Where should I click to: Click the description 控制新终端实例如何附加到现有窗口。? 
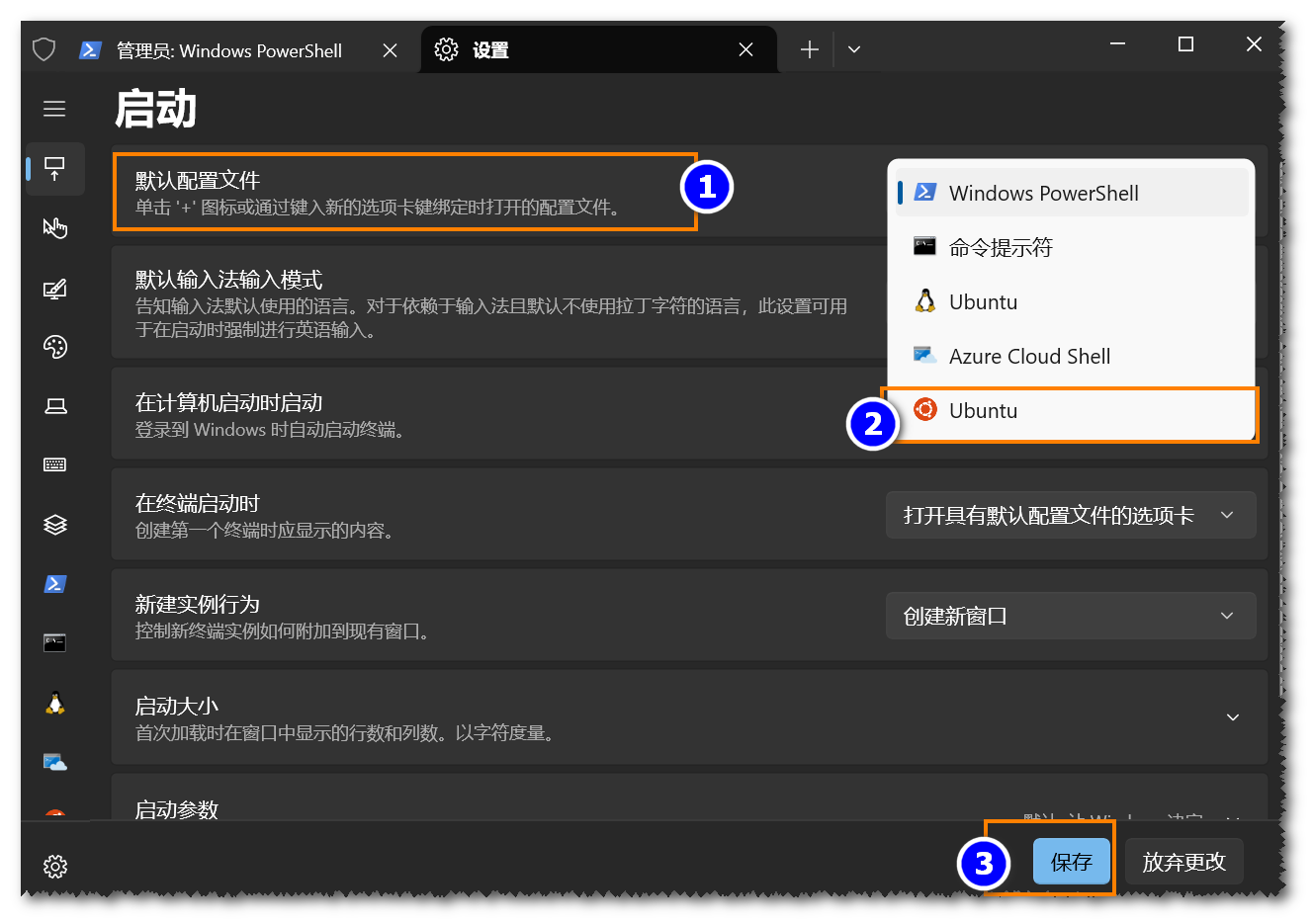point(283,631)
